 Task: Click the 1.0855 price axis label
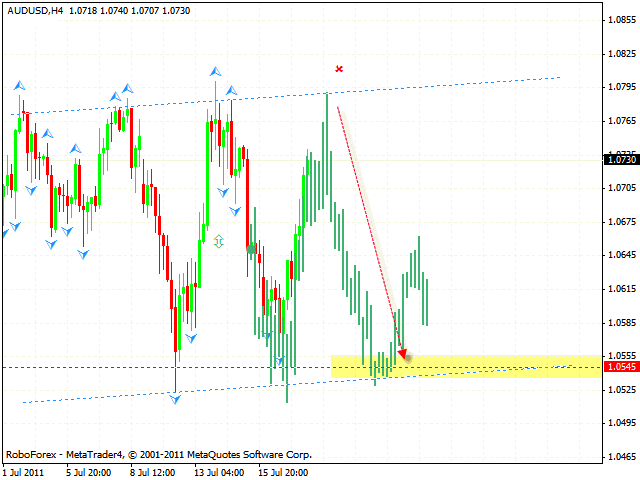621,19
